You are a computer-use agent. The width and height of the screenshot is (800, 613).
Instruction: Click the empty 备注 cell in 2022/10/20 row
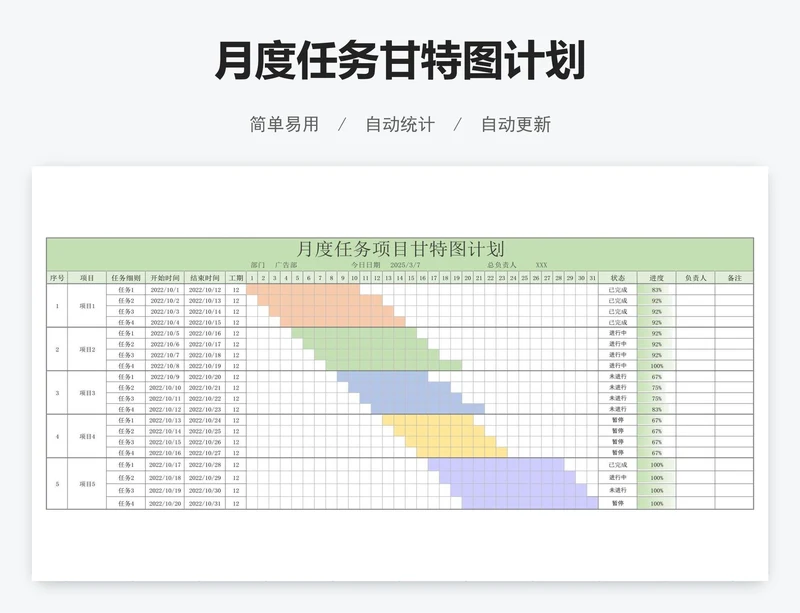pos(734,503)
